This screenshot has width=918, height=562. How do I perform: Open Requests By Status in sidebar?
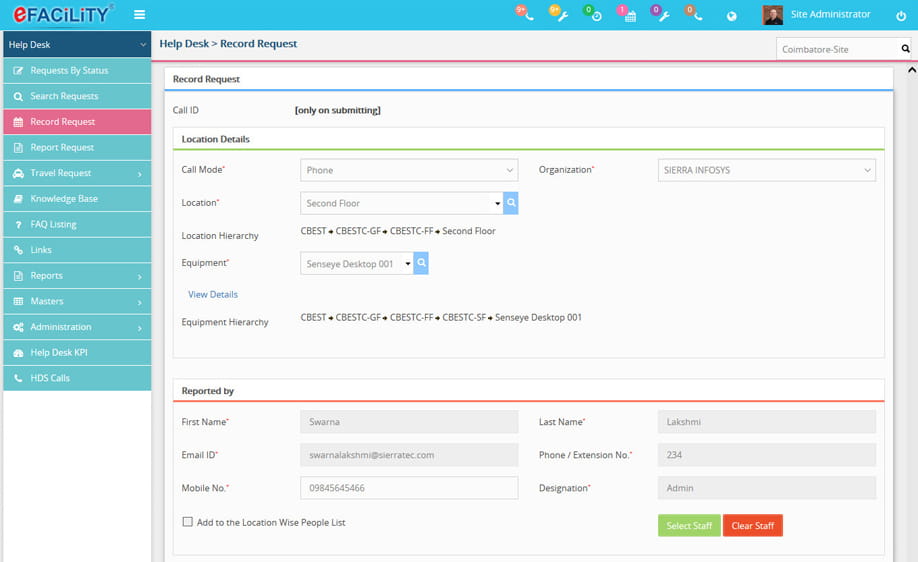69,71
